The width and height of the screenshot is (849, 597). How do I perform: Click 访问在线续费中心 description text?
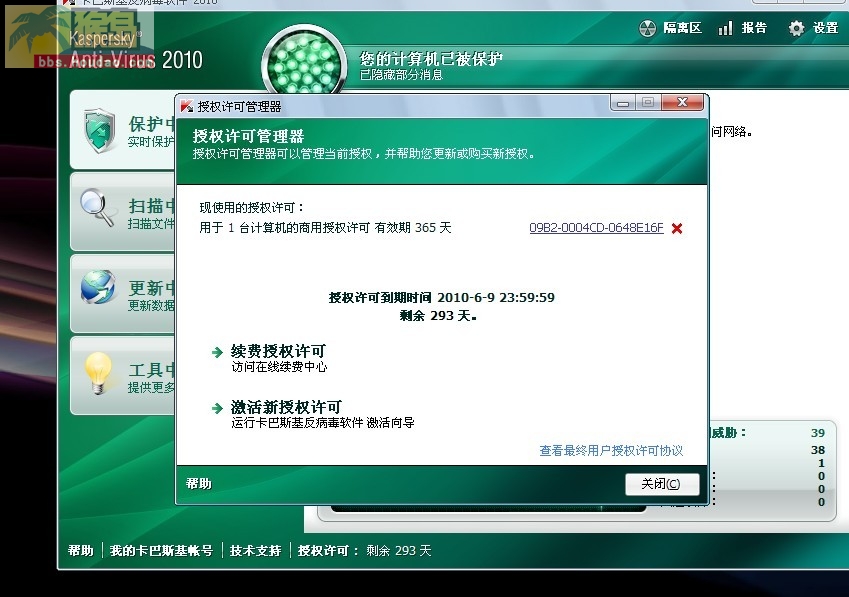(x=279, y=367)
